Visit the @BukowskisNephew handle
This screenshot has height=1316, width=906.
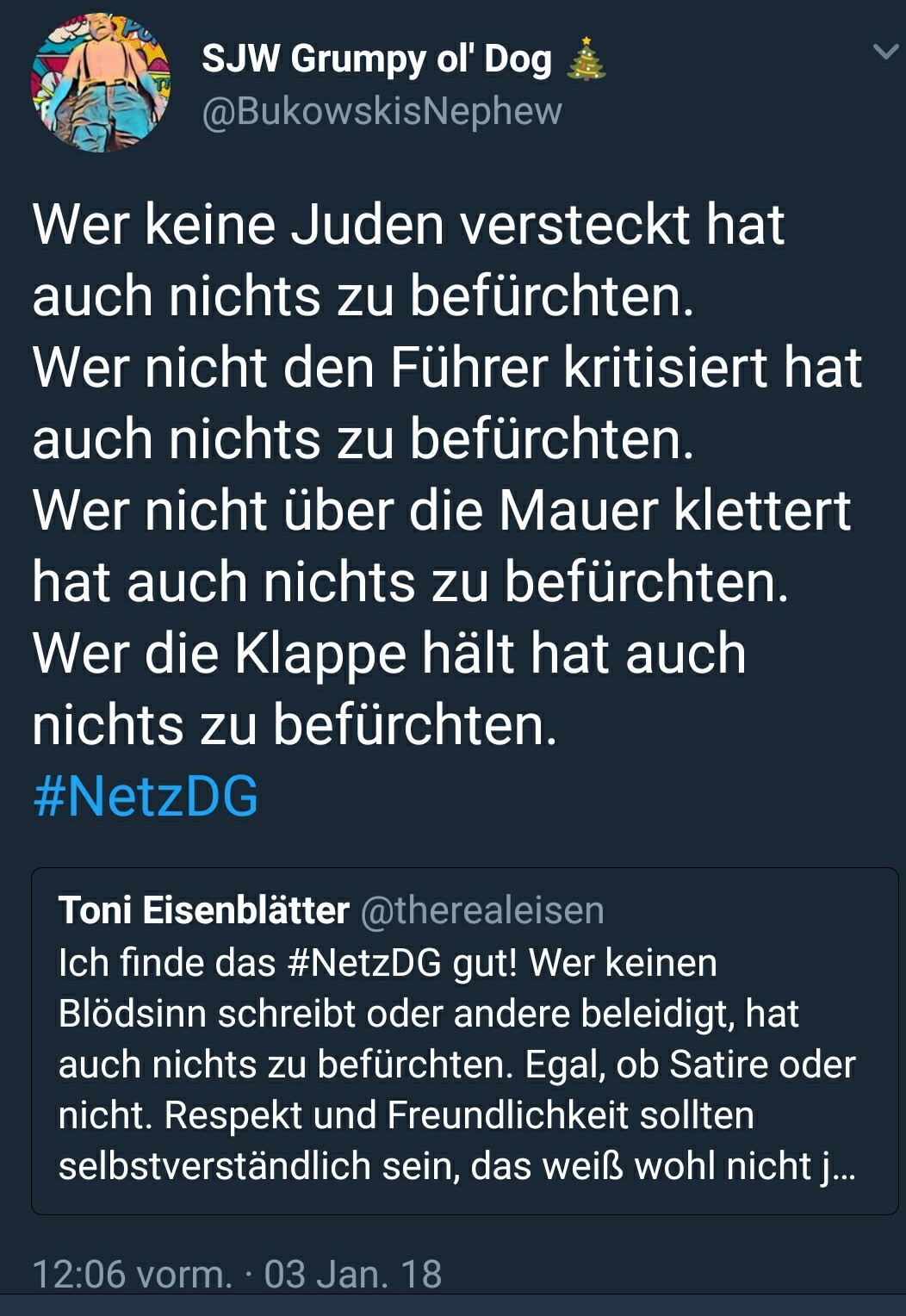[382, 111]
